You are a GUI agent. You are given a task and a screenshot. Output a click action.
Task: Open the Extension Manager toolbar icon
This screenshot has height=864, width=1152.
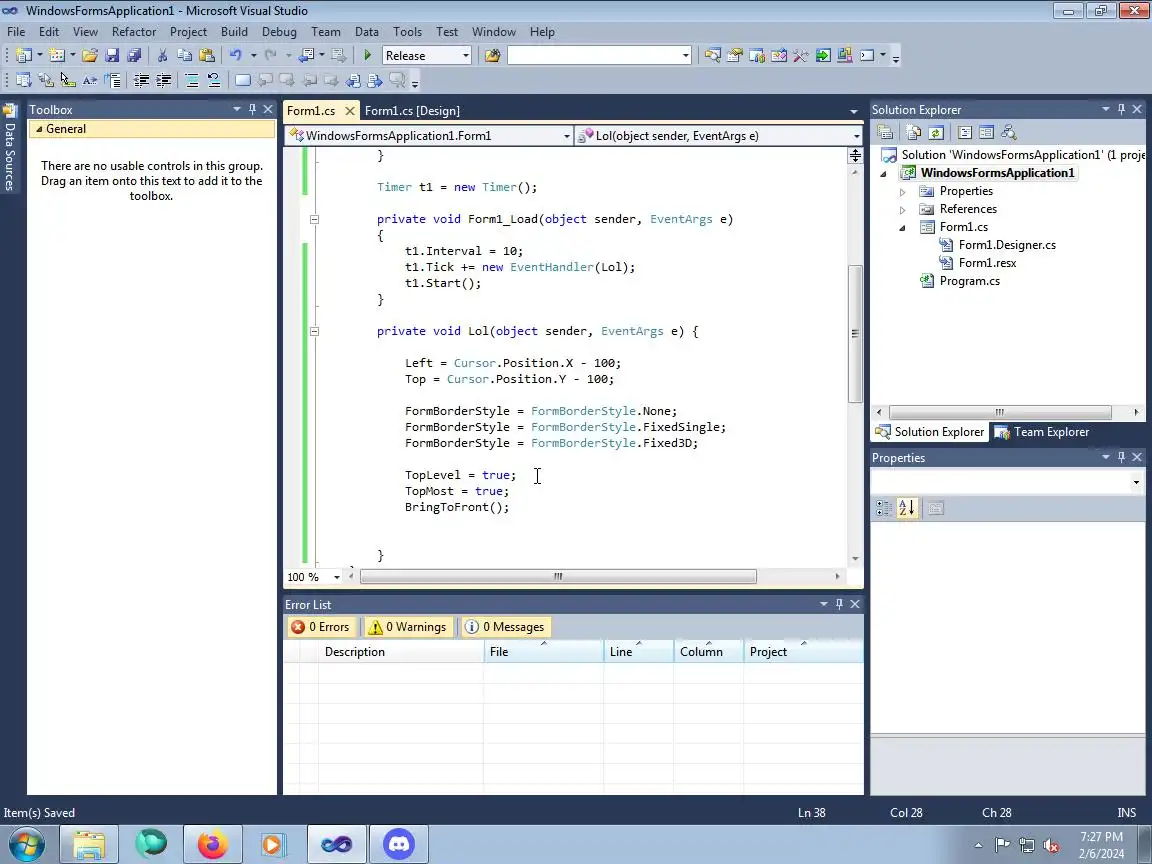(844, 55)
